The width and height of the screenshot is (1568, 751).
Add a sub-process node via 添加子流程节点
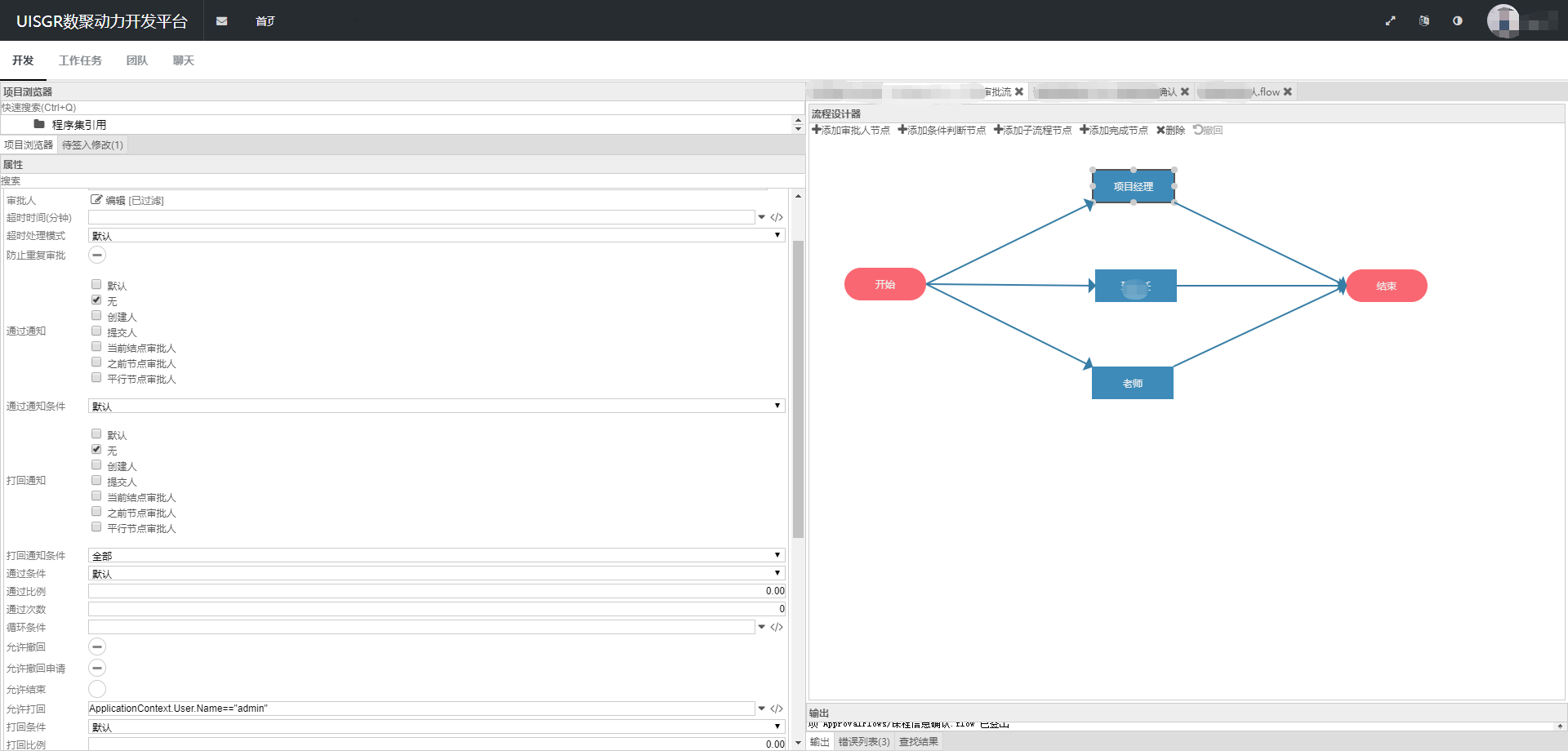[1033, 131]
